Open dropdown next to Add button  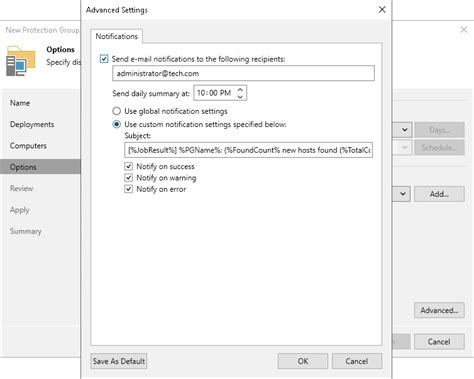[402, 194]
